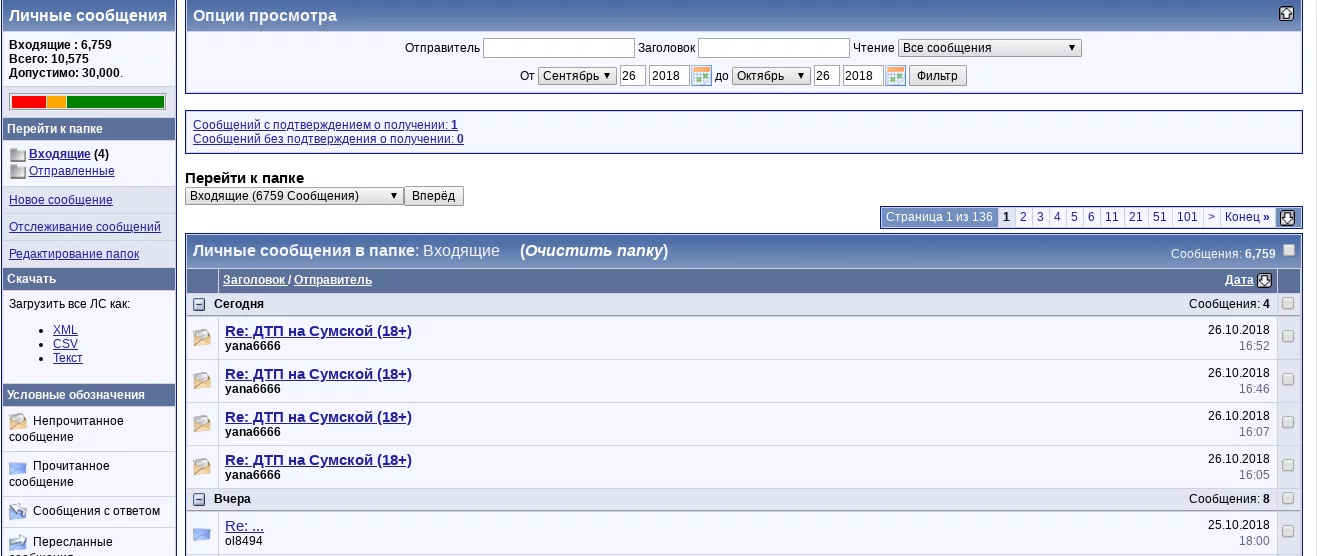Click unread envelope icon for 16:05 message

[202, 467]
